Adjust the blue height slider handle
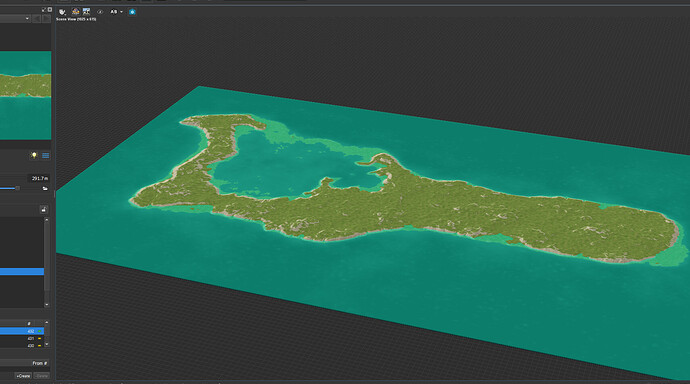The height and width of the screenshot is (384, 690). 18,188
